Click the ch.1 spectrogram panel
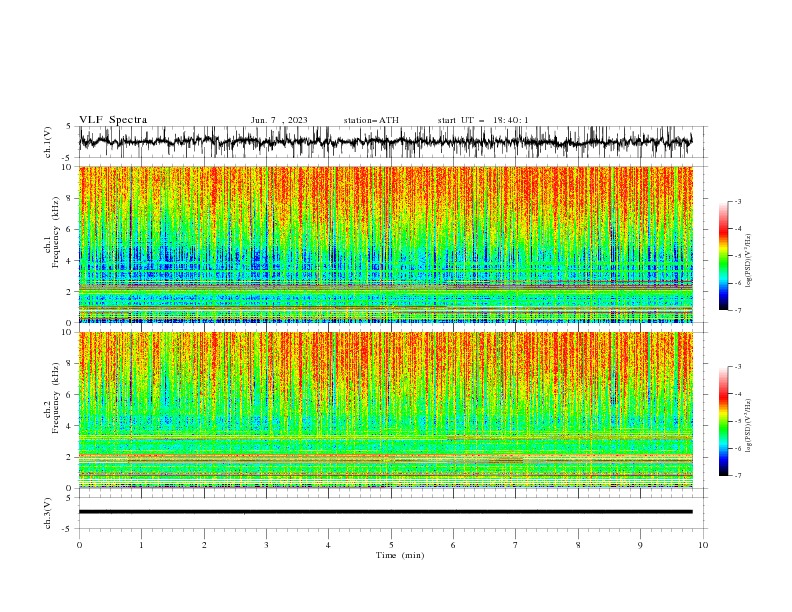 point(385,244)
